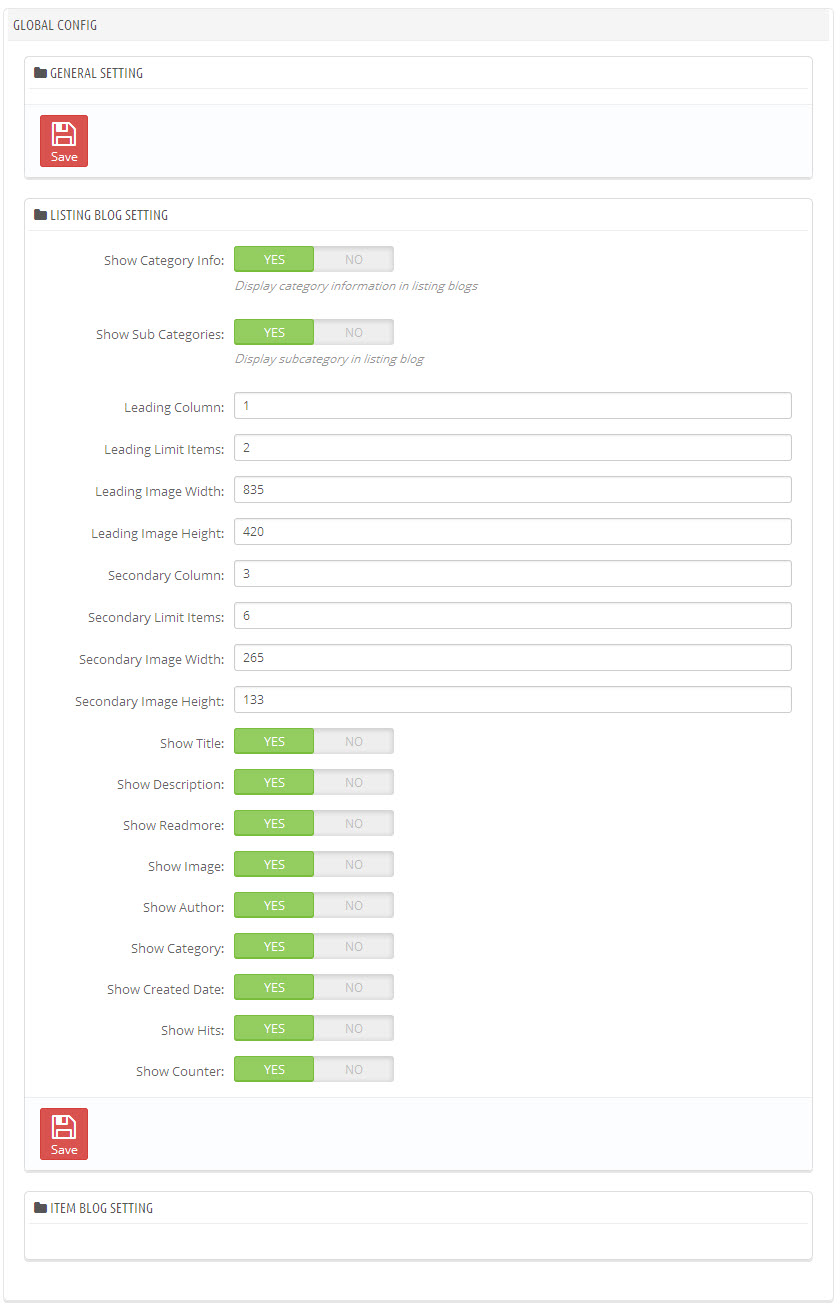This screenshot has height=1309, width=840.
Task: Click the folder icon beside General Setting
Action: point(40,73)
